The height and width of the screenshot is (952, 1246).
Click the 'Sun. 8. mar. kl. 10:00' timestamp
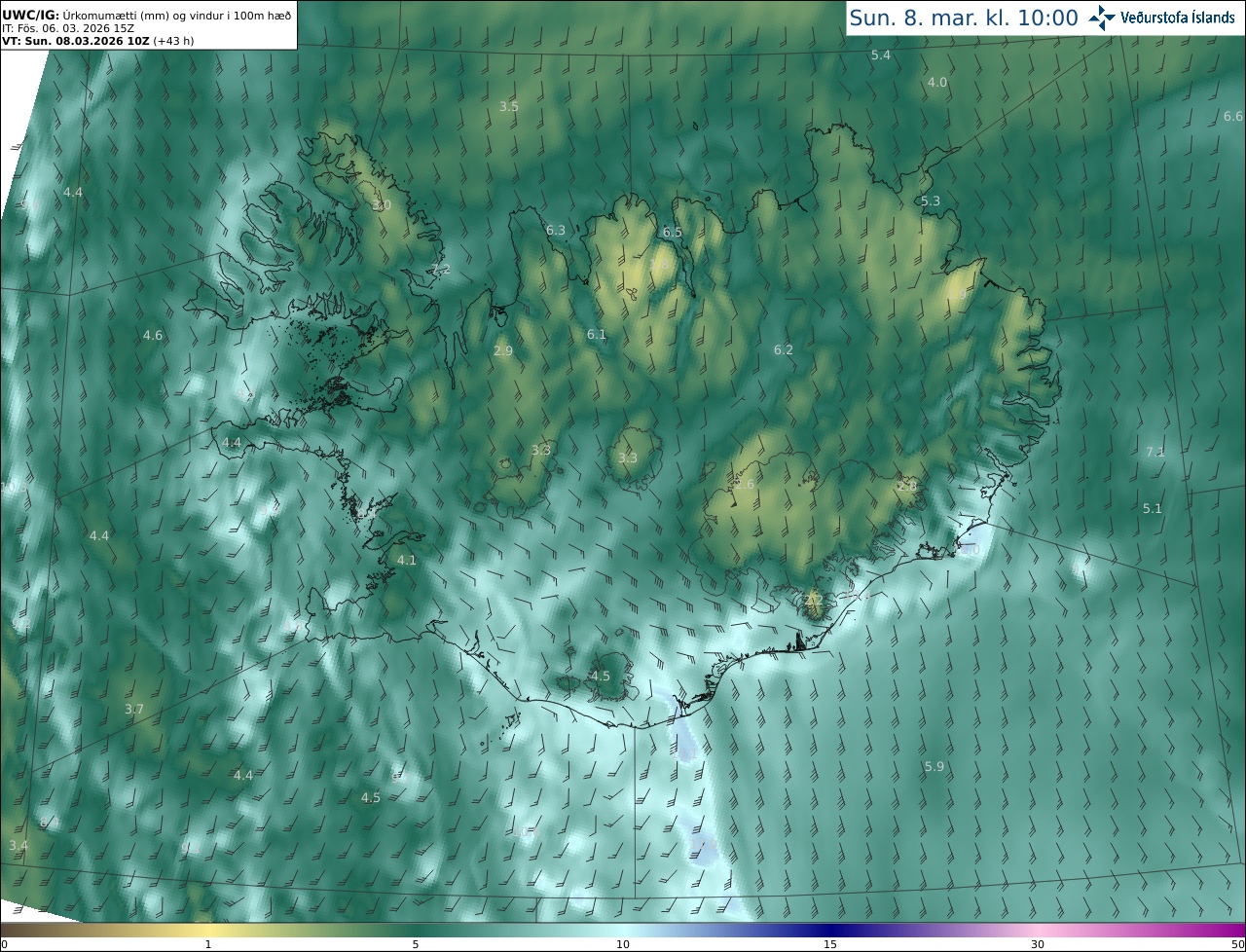(x=964, y=18)
